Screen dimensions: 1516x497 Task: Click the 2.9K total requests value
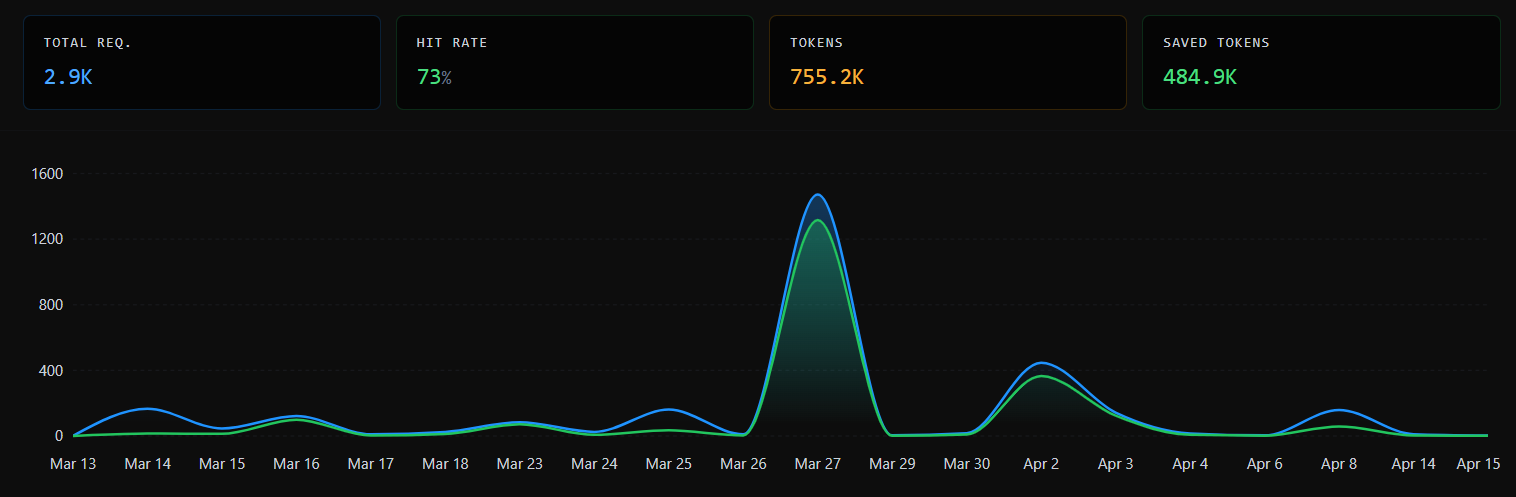point(68,77)
